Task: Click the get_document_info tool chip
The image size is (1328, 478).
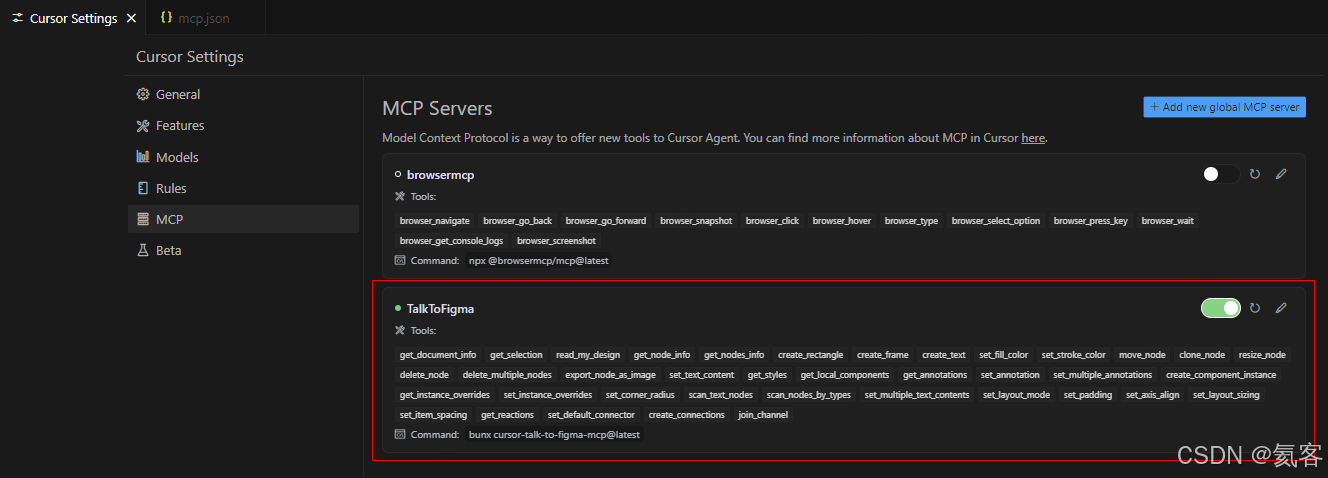Action: point(438,355)
